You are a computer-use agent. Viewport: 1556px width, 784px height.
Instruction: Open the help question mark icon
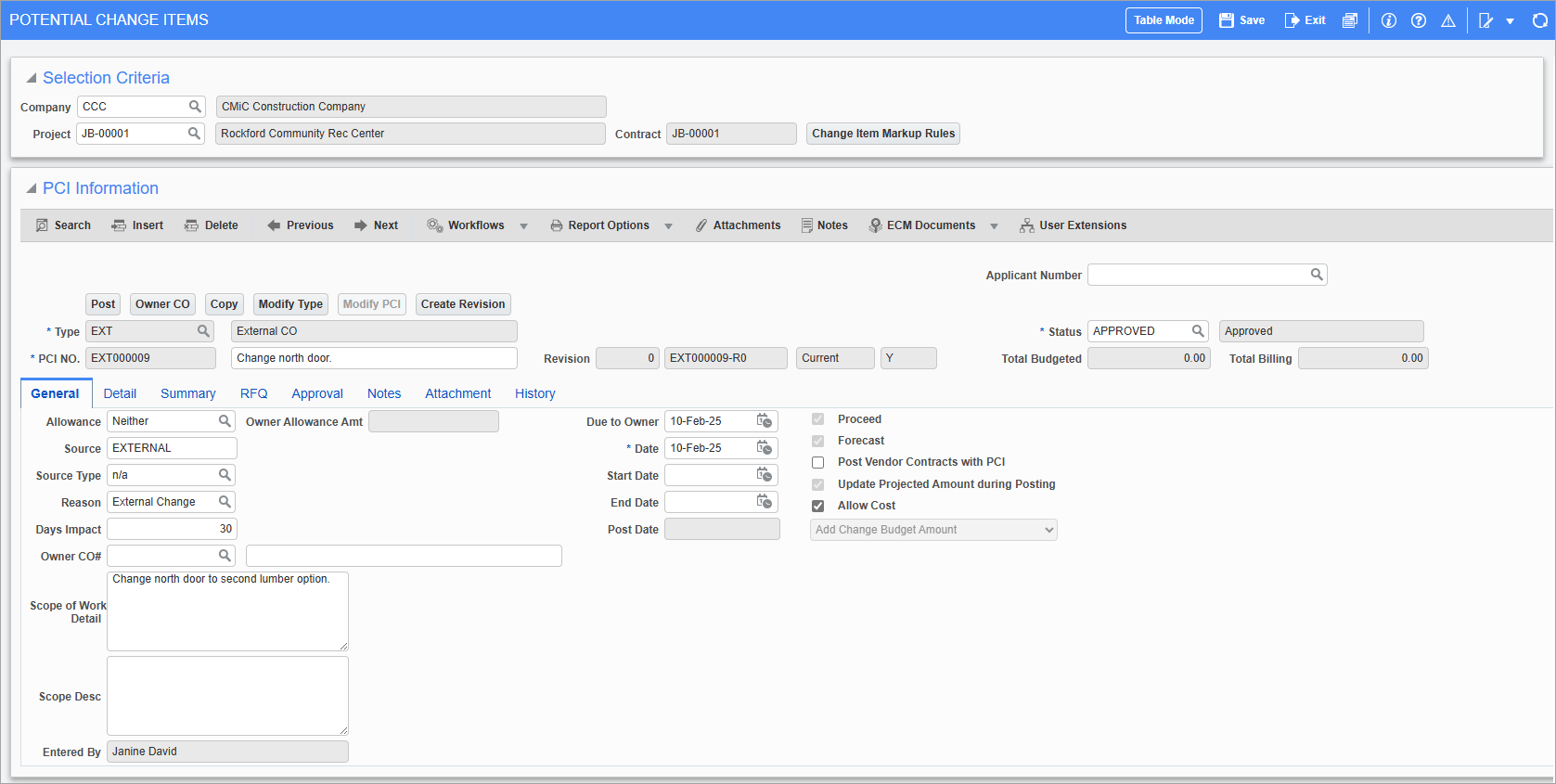click(x=1419, y=20)
